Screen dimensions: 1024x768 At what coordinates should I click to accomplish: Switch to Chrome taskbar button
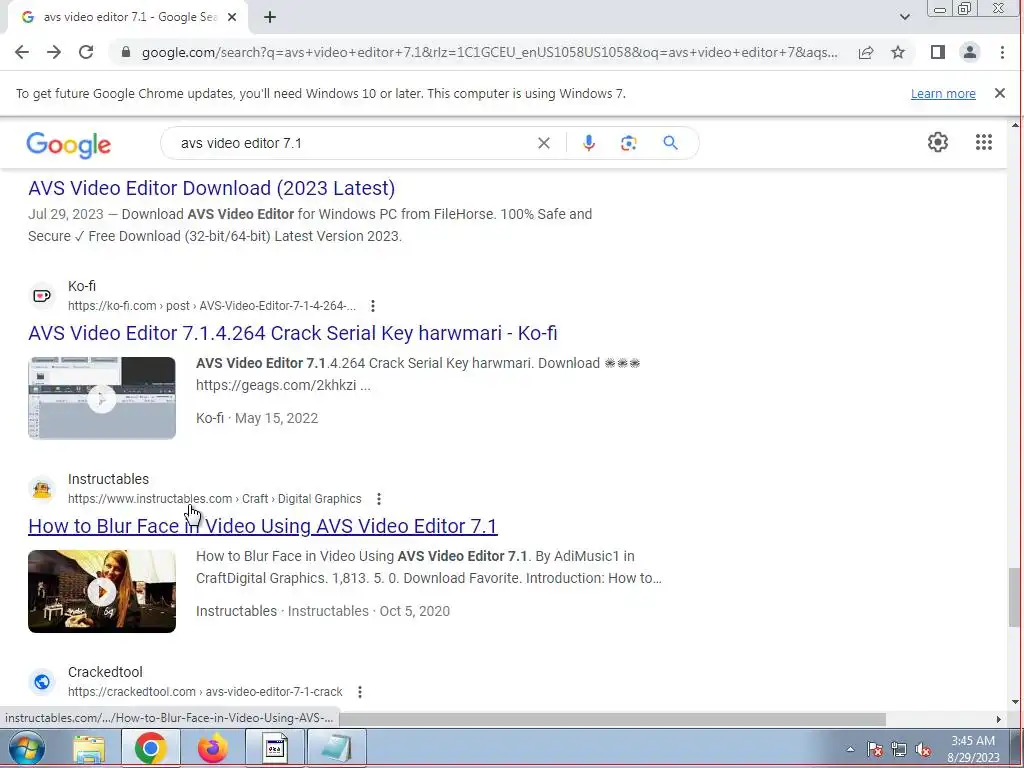point(150,748)
